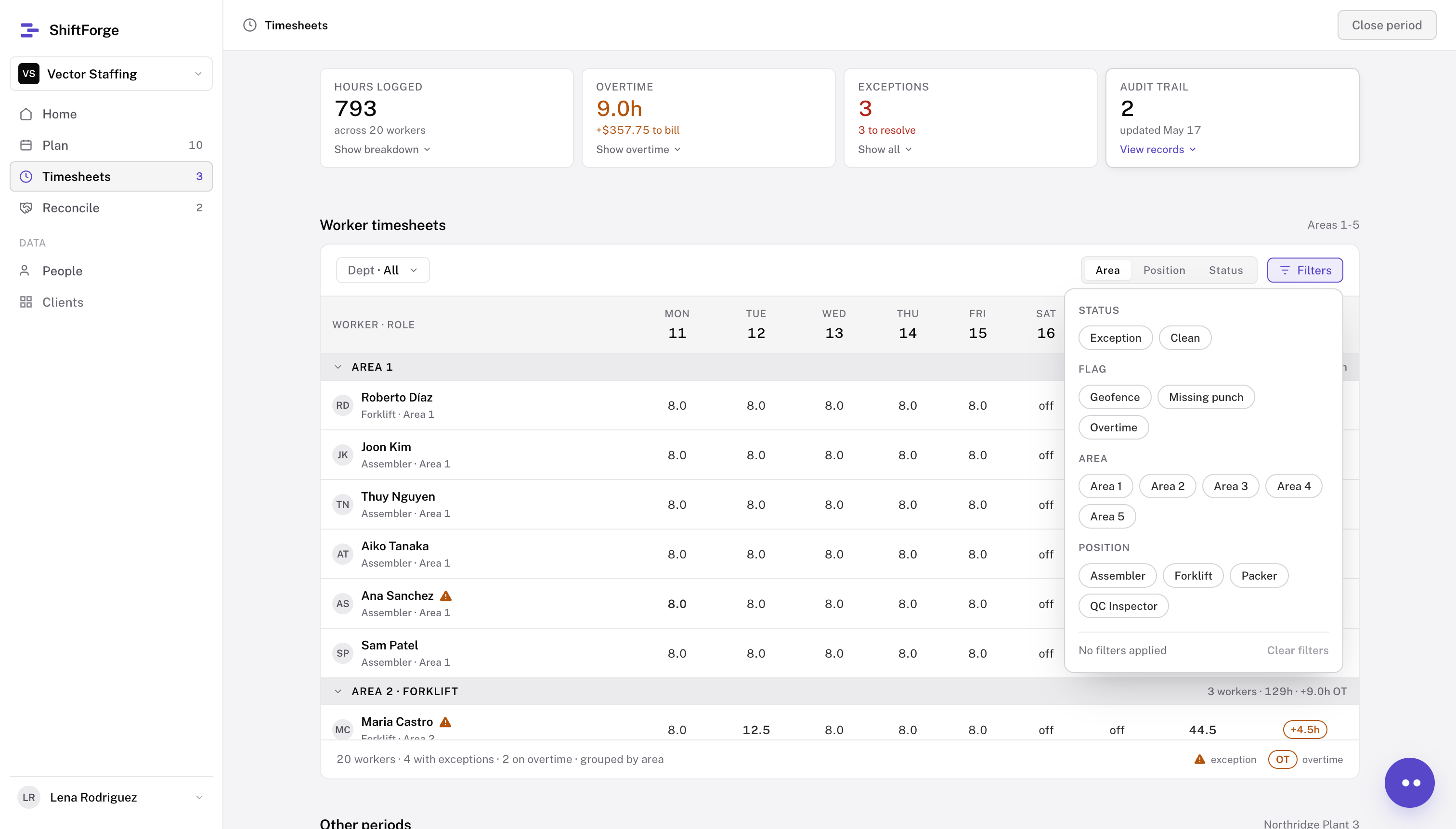The image size is (1456, 829).
Task: Open the chat assistant bubble
Action: pyautogui.click(x=1409, y=782)
